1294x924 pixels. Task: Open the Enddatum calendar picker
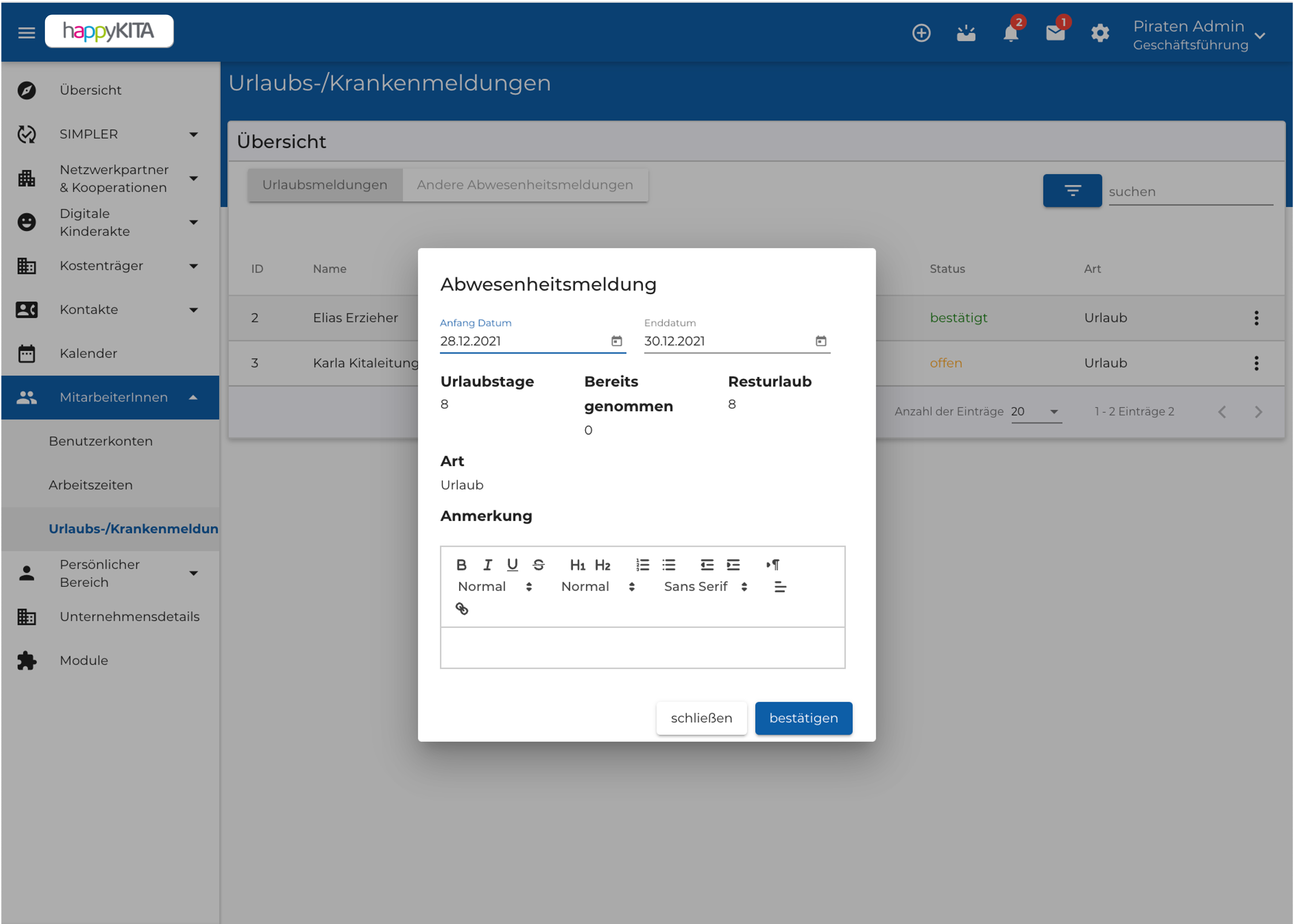[820, 341]
